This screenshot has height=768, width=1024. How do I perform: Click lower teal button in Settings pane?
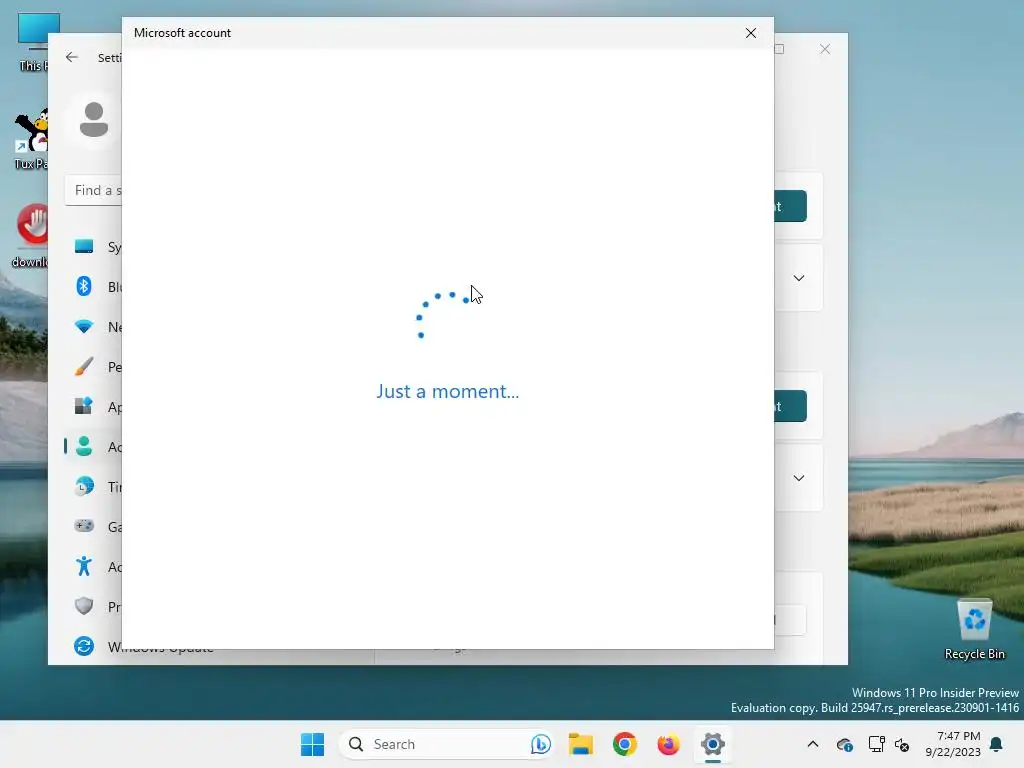[790, 406]
